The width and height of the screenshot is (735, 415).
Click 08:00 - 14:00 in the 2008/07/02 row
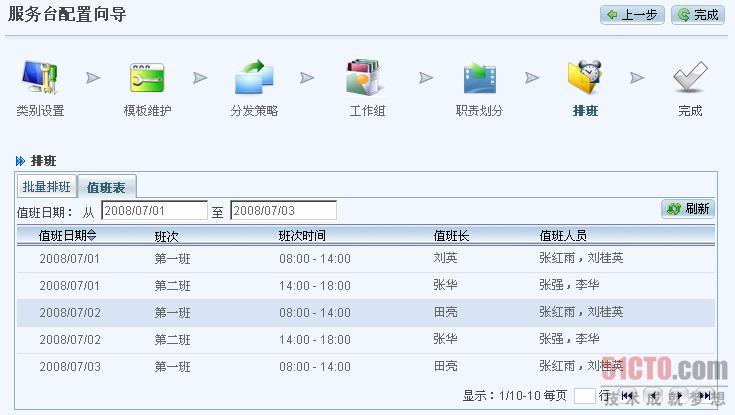[x=315, y=313]
